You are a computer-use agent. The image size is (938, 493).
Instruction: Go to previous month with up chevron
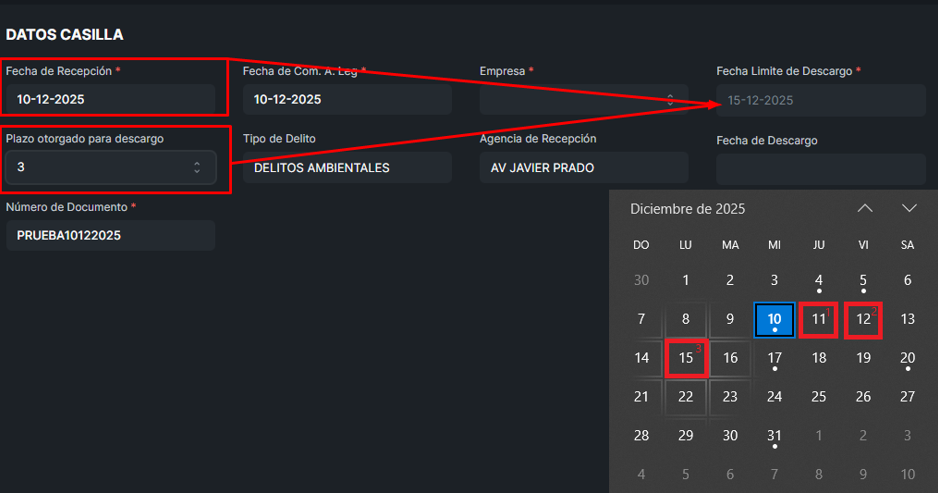point(865,208)
